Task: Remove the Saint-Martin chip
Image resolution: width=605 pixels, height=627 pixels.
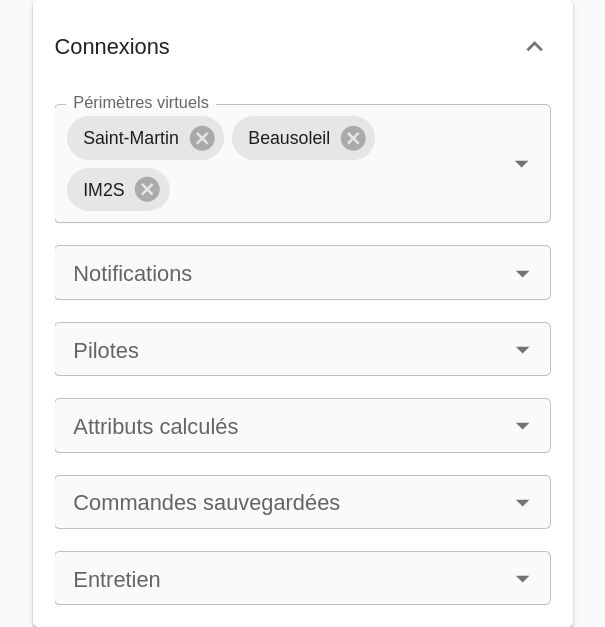Action: [202, 138]
